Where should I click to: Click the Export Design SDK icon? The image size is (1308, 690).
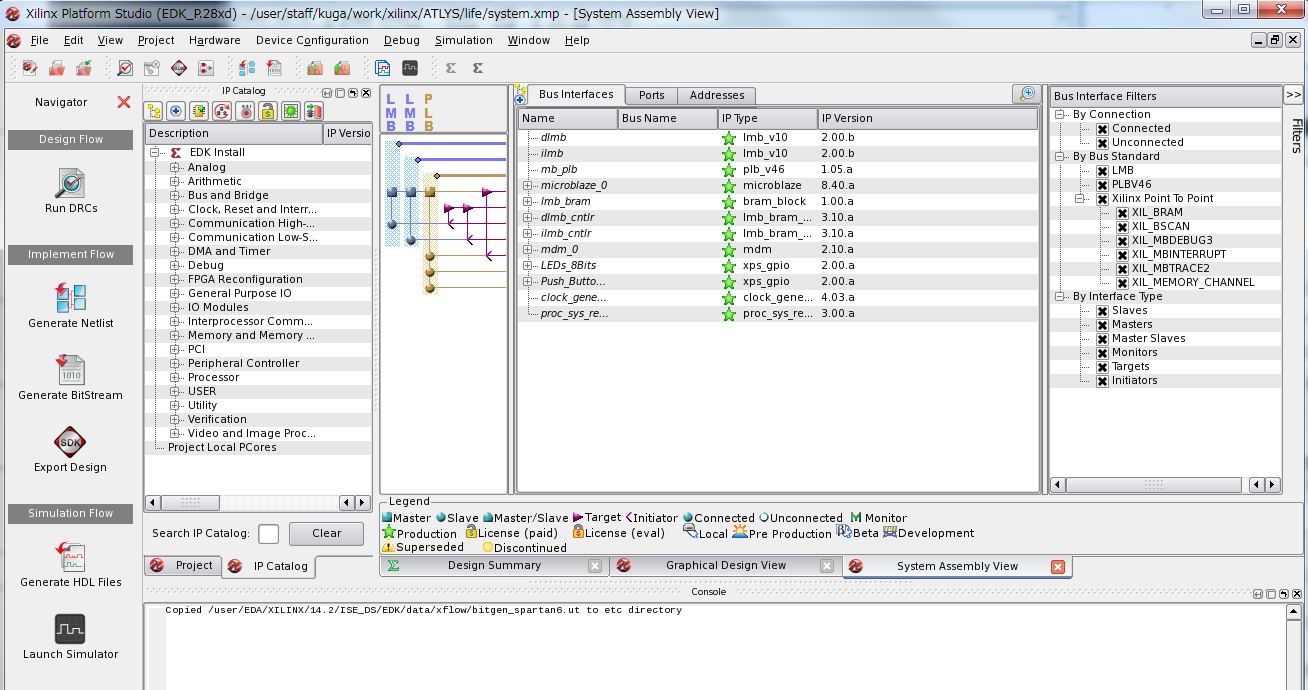point(71,442)
